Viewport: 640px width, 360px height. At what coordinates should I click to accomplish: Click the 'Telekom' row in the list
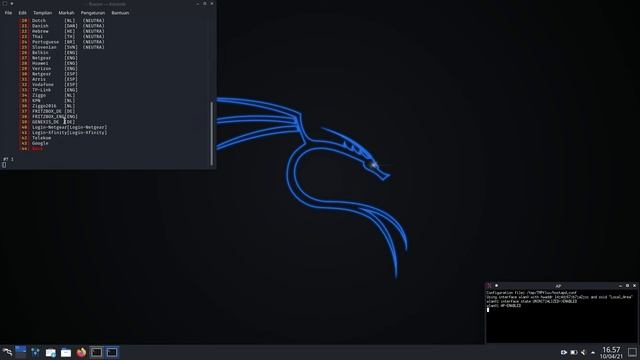click(x=36, y=138)
